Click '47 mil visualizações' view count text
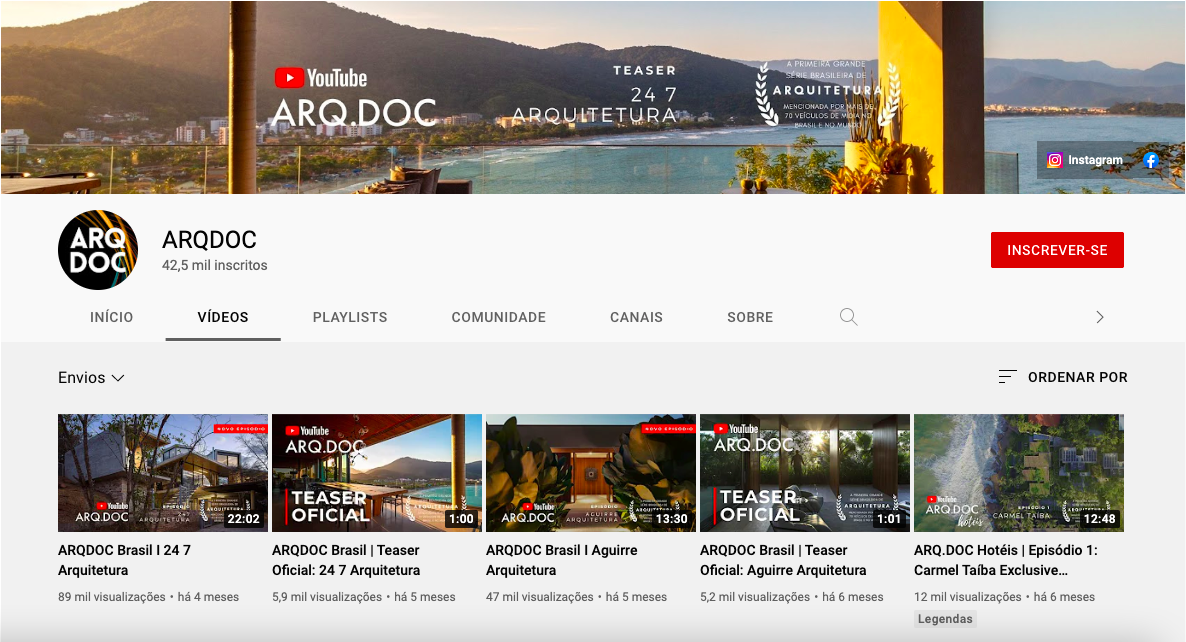Image resolution: width=1186 pixels, height=642 pixels. pyautogui.click(x=540, y=597)
